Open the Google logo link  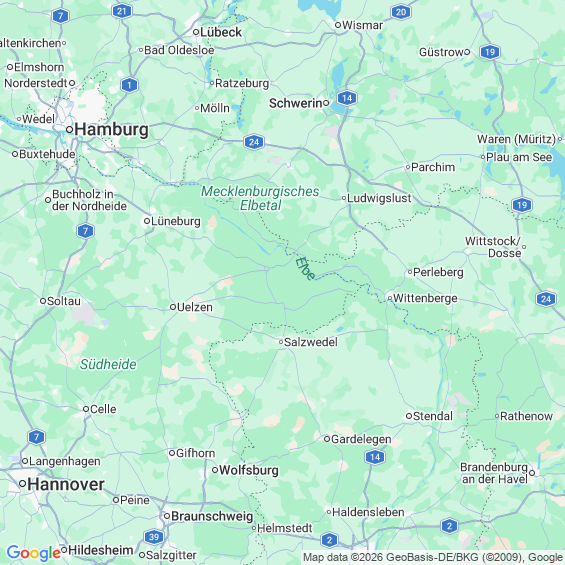tap(34, 553)
